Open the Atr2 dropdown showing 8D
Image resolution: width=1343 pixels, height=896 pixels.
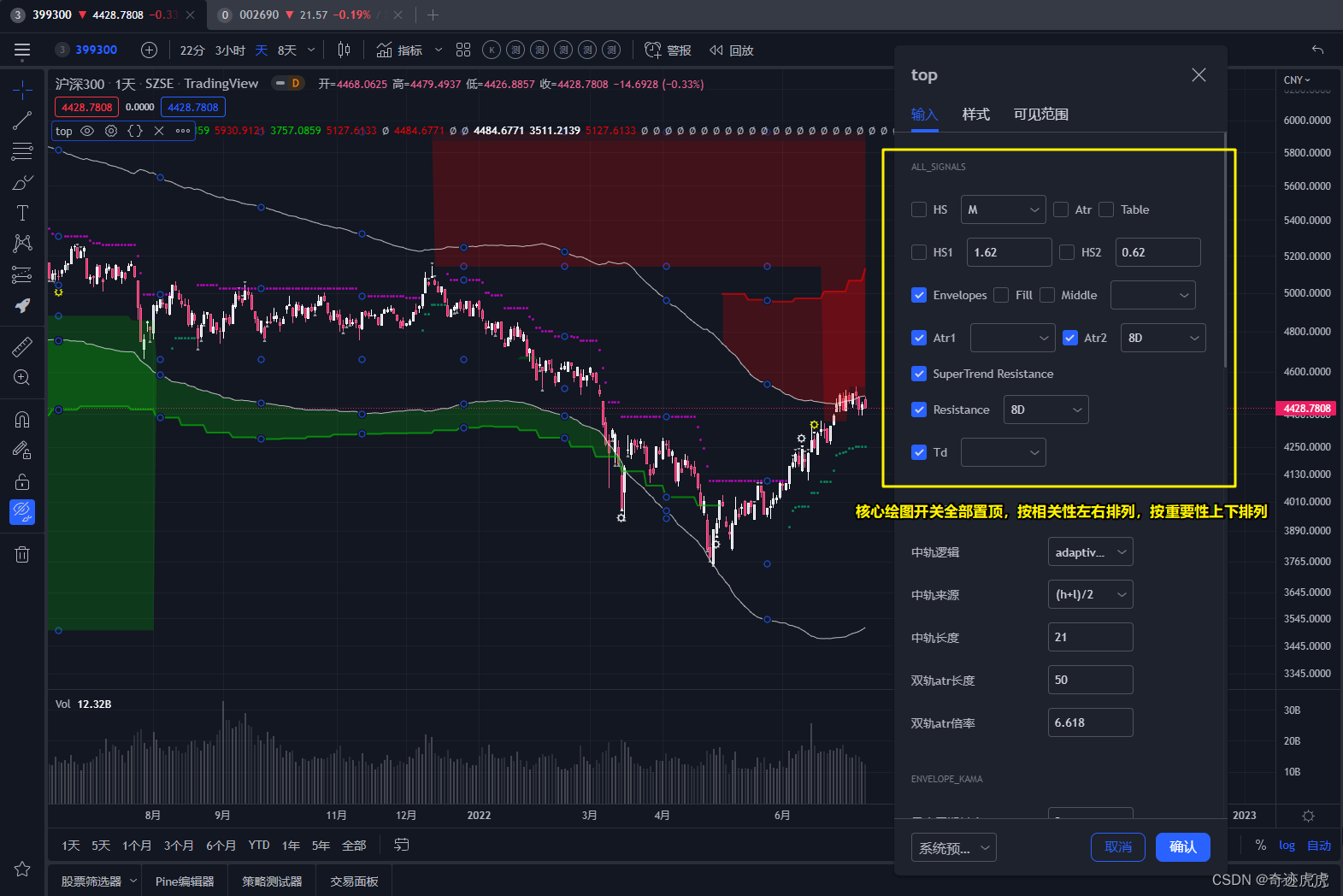click(1163, 338)
